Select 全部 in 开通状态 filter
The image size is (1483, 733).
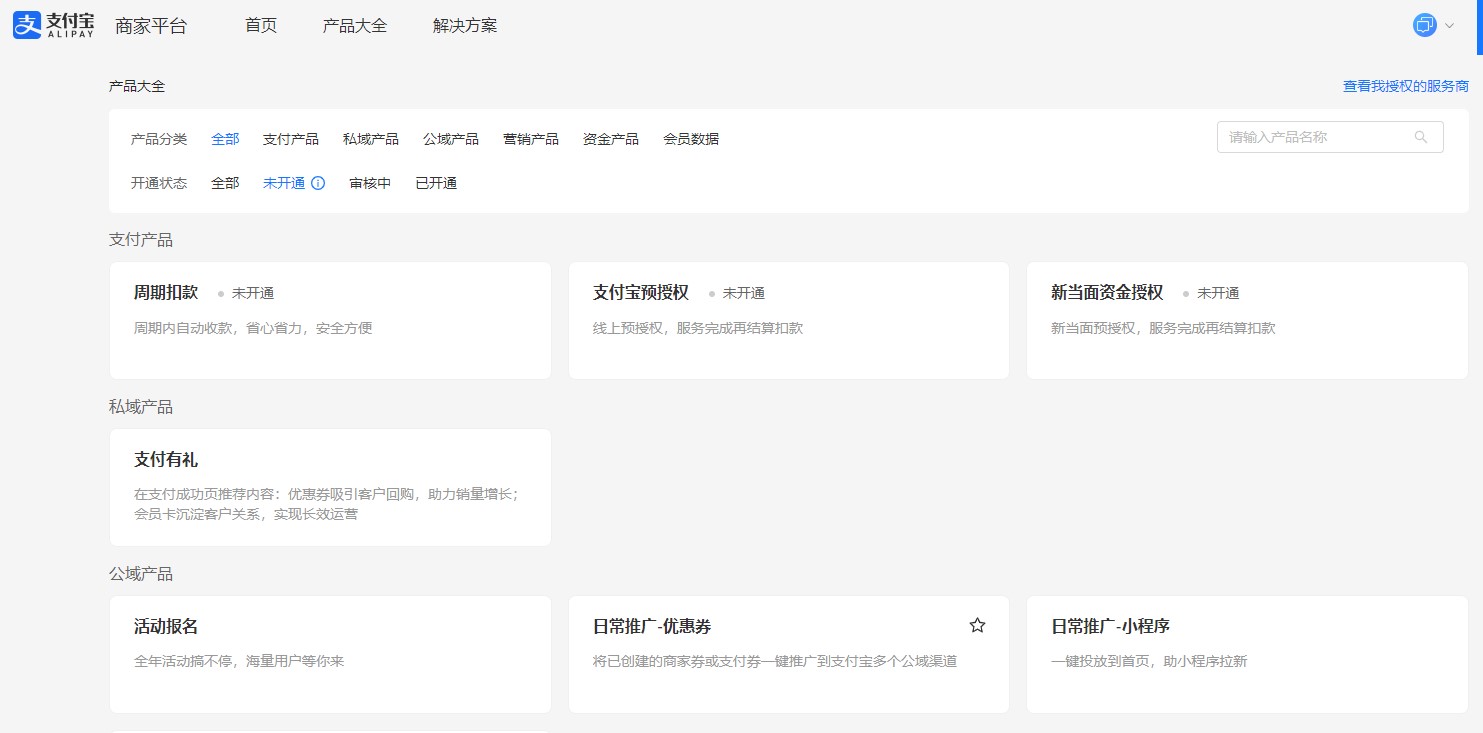coord(225,183)
